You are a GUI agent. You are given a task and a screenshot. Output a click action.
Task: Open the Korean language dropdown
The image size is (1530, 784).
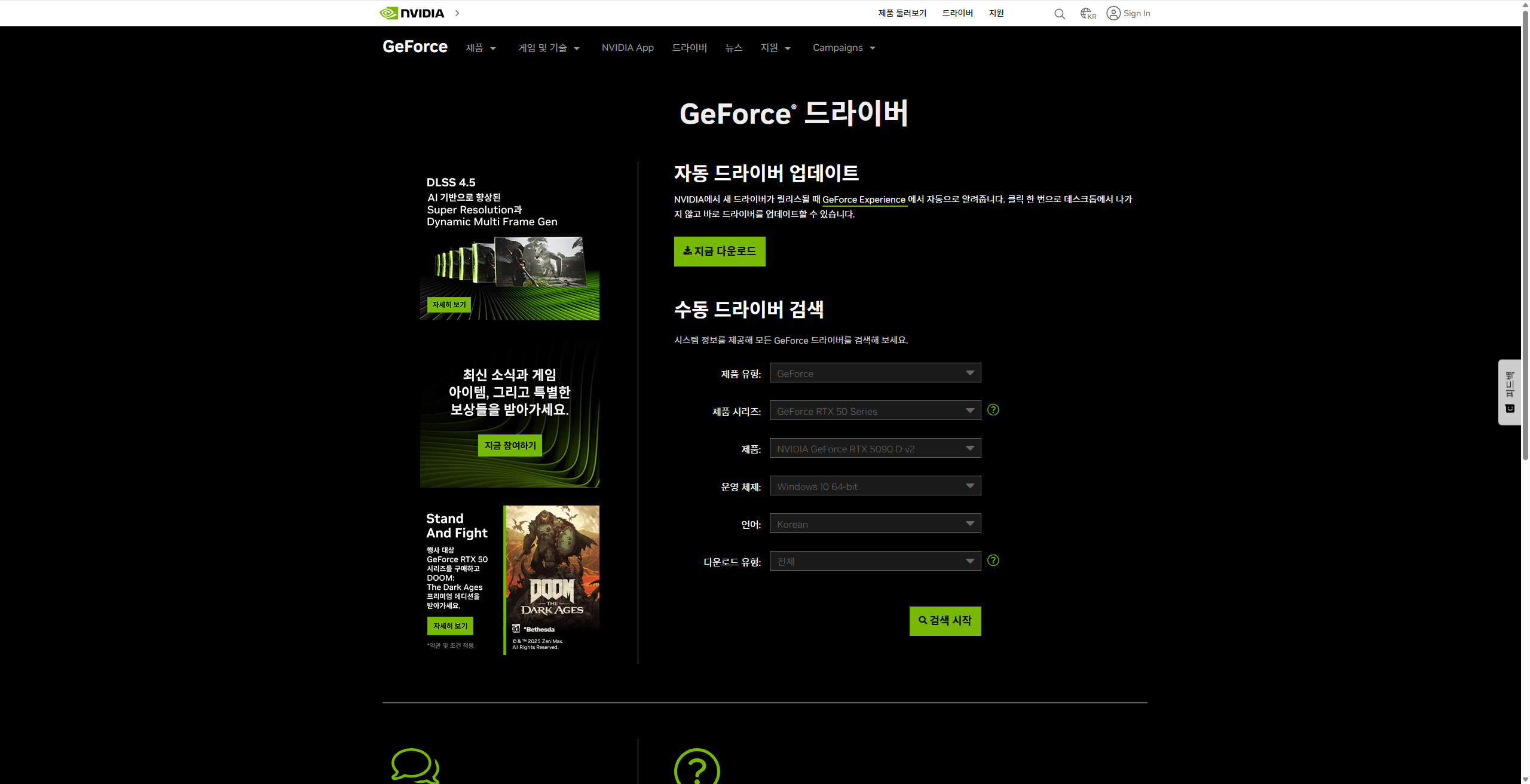(875, 523)
